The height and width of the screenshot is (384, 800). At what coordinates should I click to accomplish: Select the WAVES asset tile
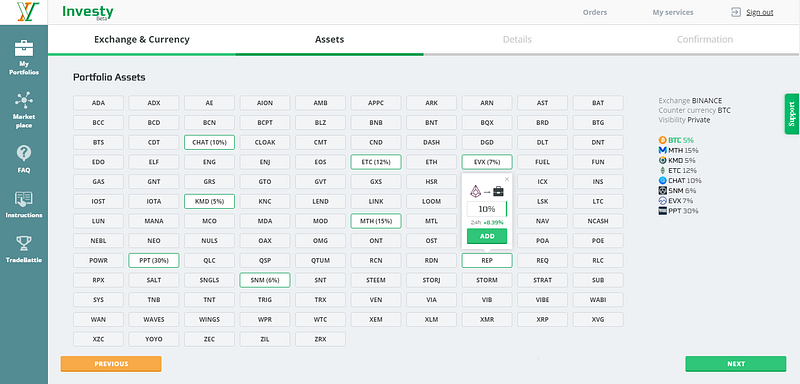pos(154,320)
